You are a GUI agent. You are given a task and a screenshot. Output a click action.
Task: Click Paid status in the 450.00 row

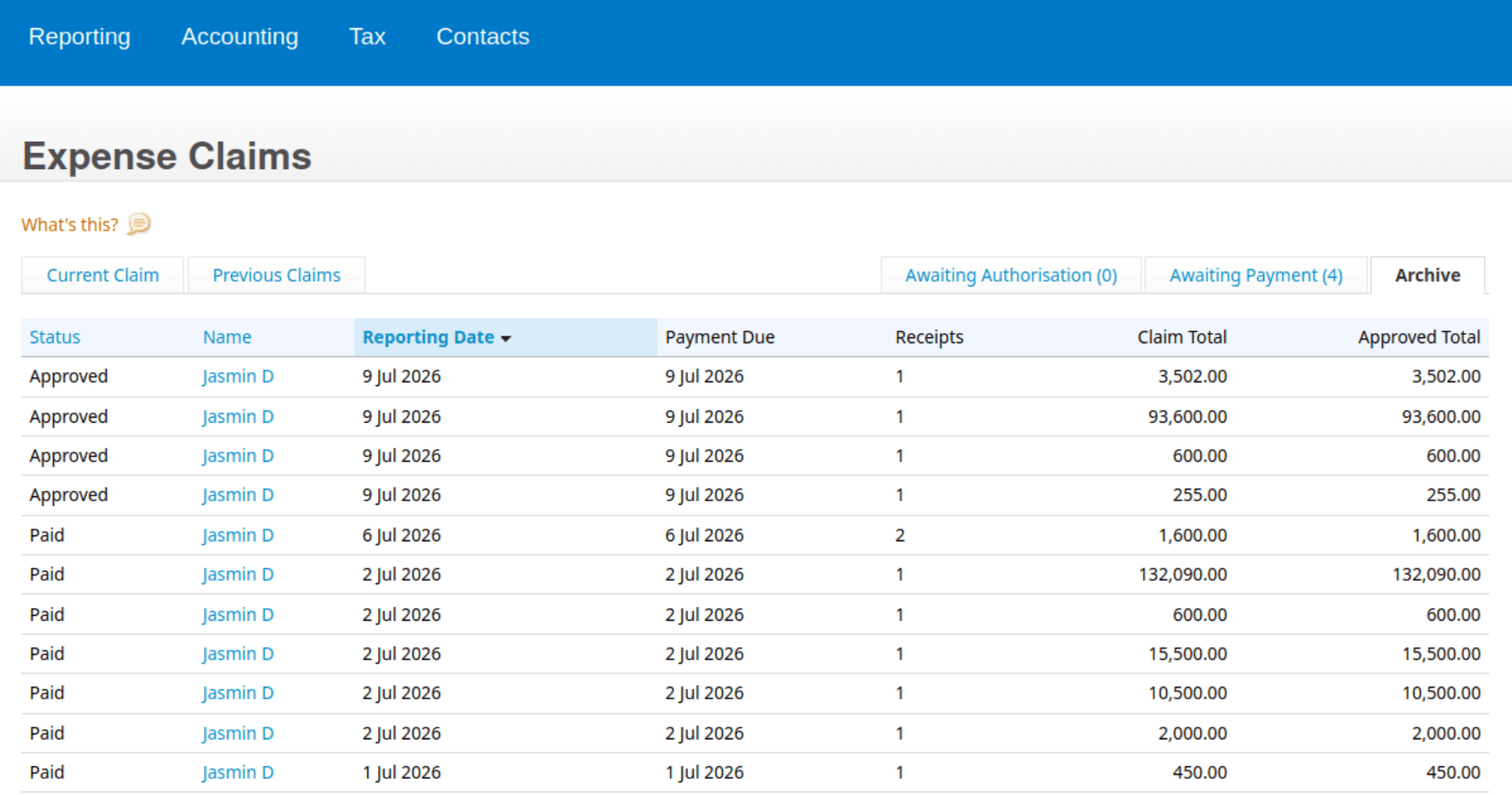[x=47, y=773]
